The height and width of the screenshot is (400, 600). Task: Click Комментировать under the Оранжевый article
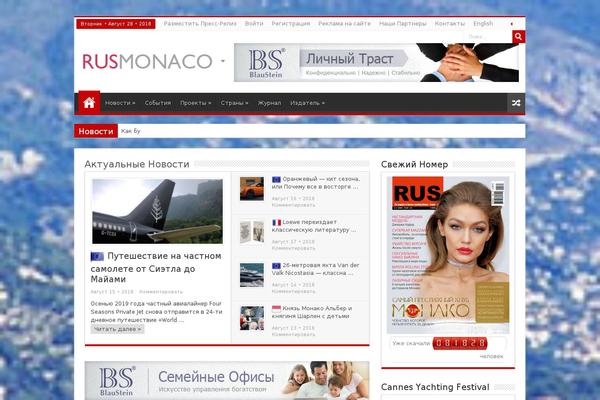coord(293,206)
